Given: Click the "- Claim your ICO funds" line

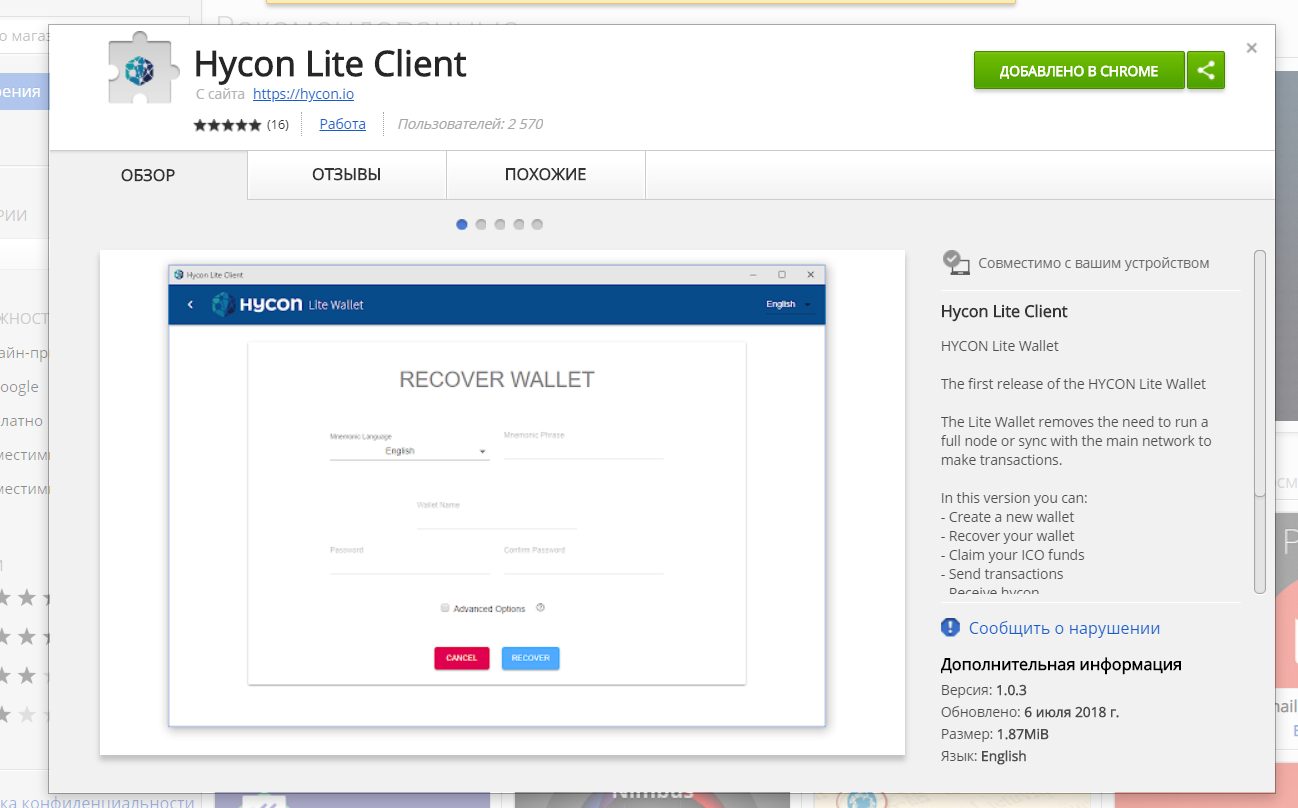Looking at the screenshot, I should coord(1013,555).
